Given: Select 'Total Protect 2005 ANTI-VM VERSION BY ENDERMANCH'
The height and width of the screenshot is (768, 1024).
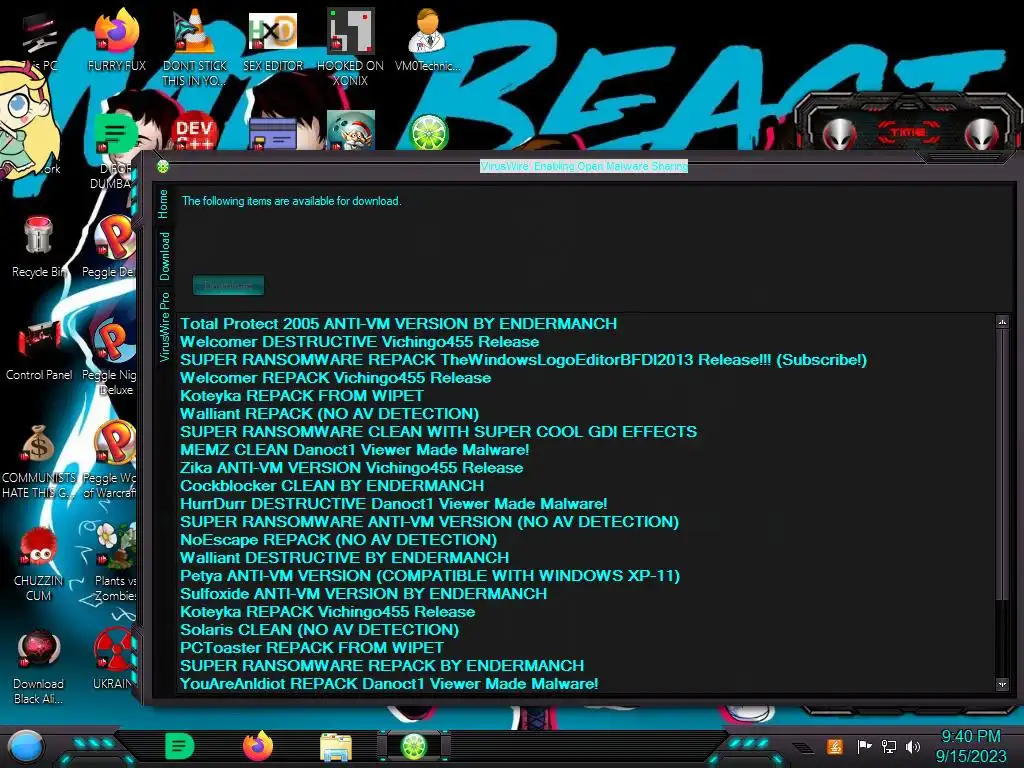Looking at the screenshot, I should [x=398, y=324].
